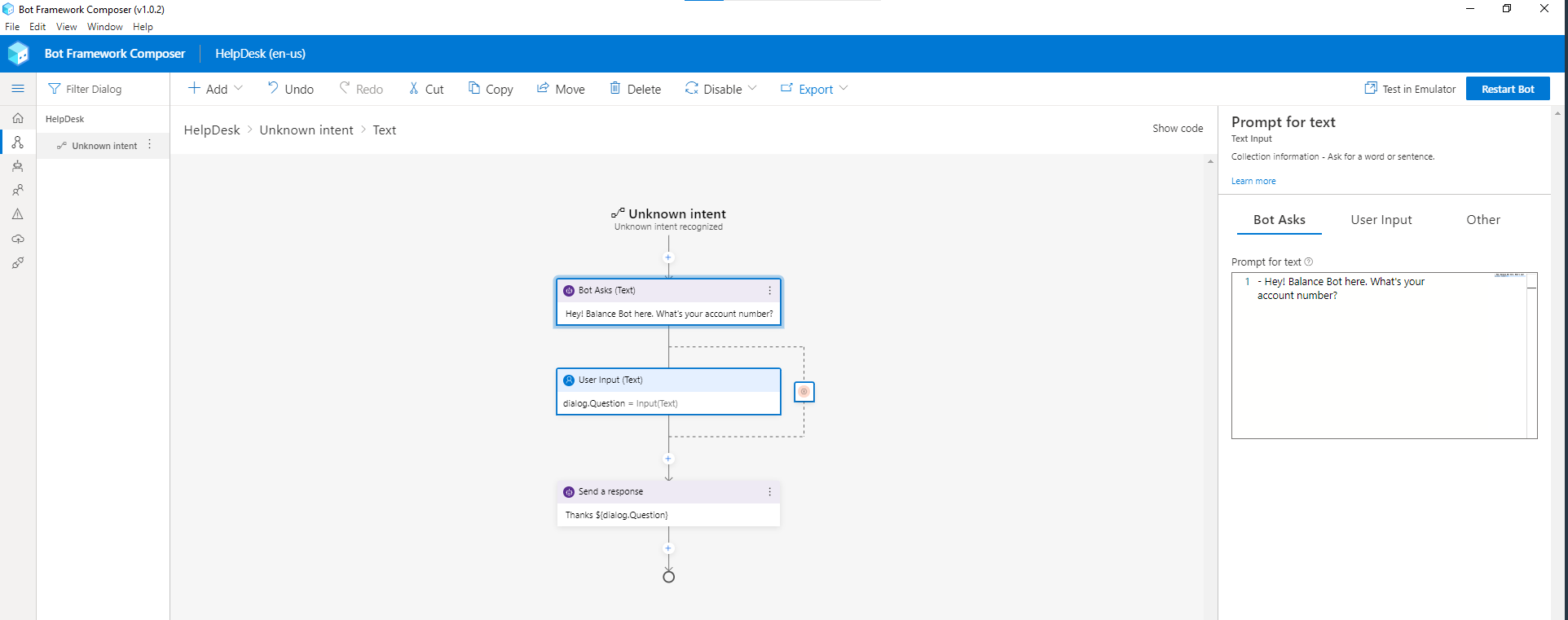Click Text in the breadcrumb
The image size is (1568, 620).
point(385,130)
